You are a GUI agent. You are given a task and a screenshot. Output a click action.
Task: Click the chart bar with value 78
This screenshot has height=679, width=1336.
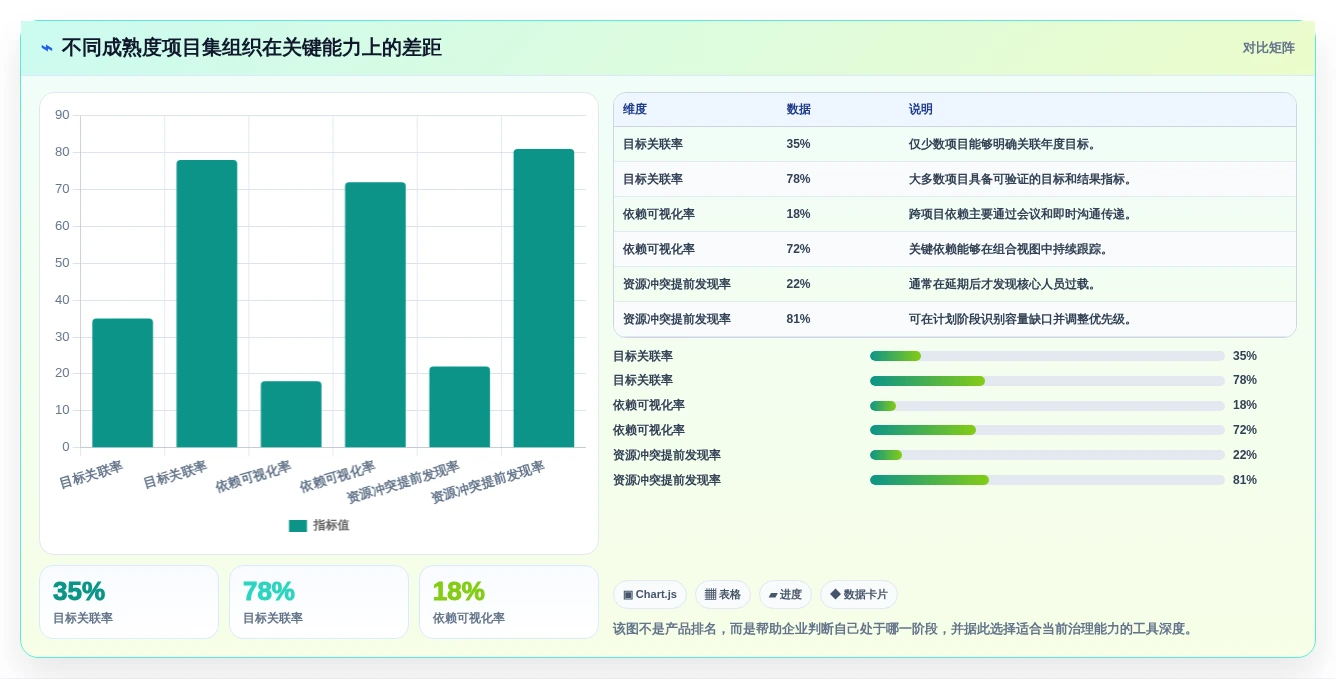(x=207, y=303)
